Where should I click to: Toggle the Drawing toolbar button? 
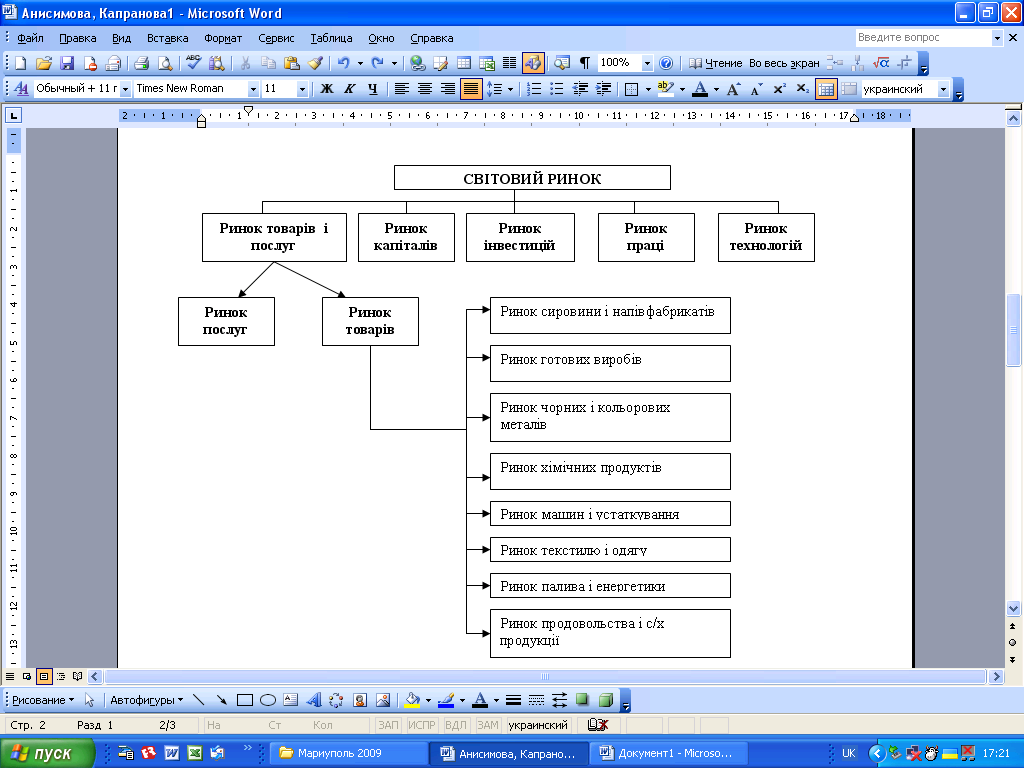(x=533, y=63)
